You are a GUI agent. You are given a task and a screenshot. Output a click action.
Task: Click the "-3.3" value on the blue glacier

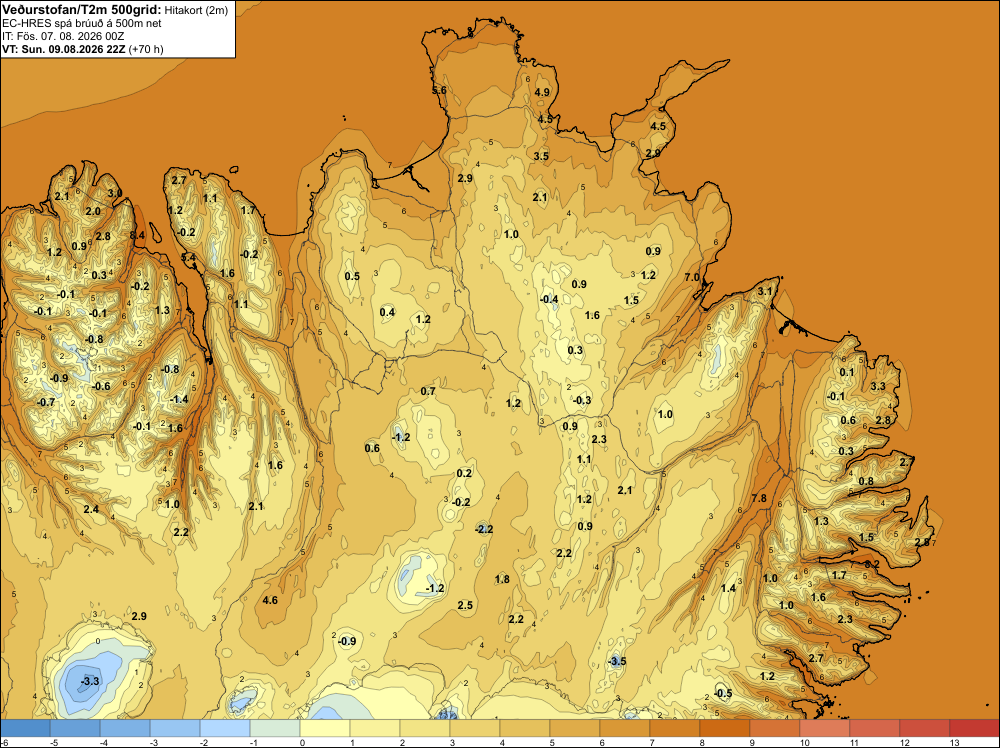90,682
